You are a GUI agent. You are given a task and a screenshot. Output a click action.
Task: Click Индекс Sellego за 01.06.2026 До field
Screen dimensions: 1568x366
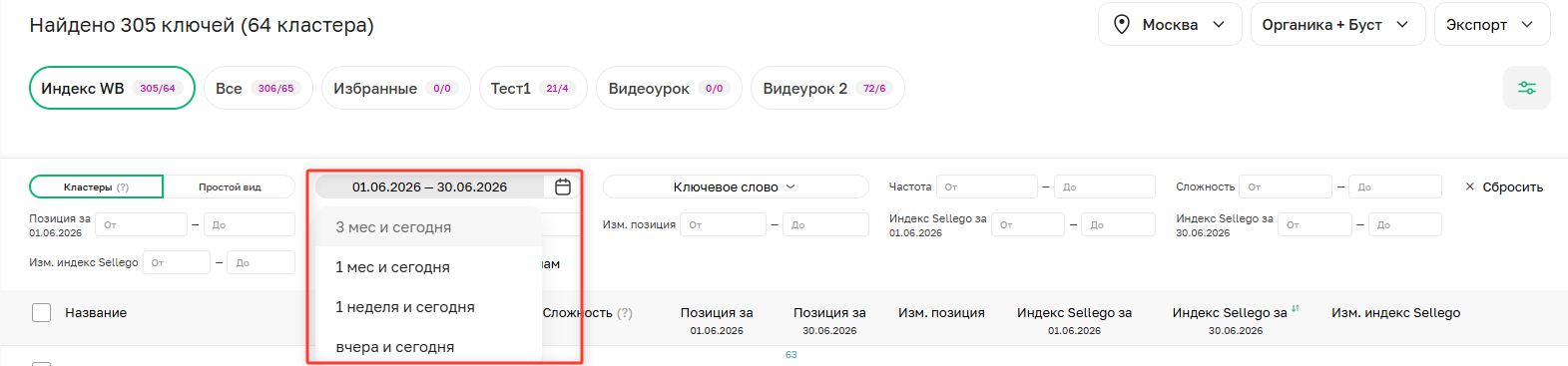(x=1119, y=224)
